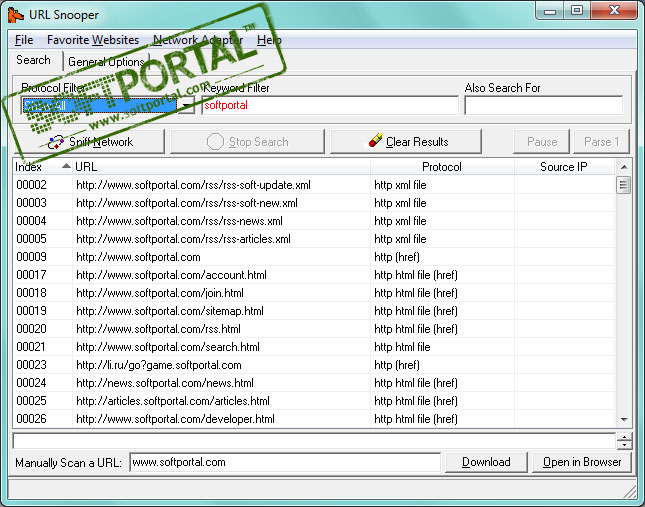Minimize the URL Snooper window
The image size is (645, 507).
(x=550, y=11)
